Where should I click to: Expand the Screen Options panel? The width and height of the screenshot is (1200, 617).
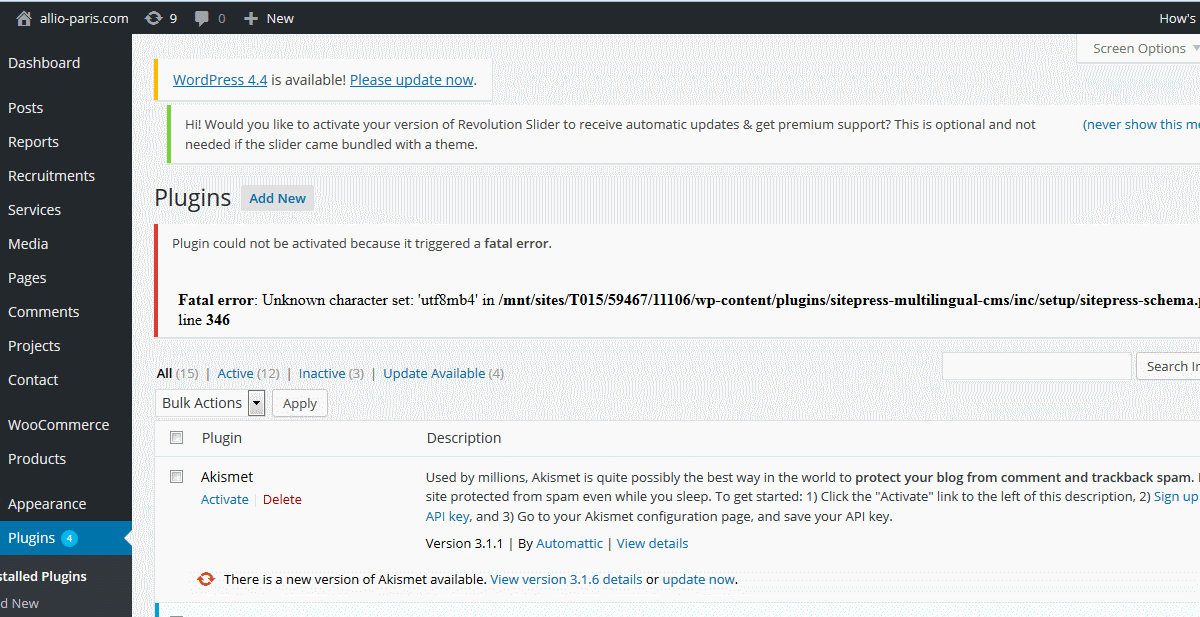click(x=1139, y=48)
